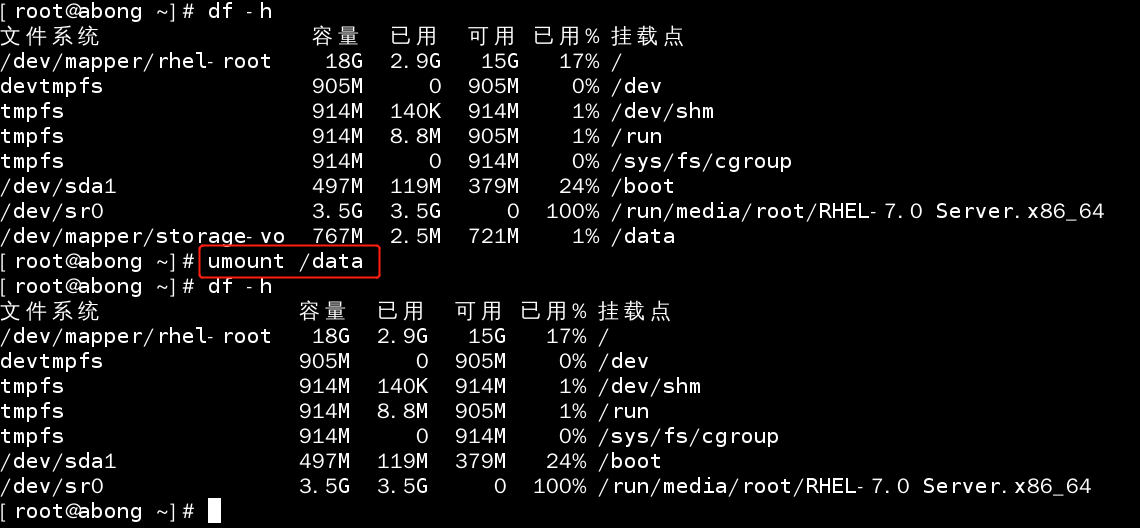Image resolution: width=1140 pixels, height=528 pixels.
Task: Click "24%" in the first output's /dev/sda1 row
Action: (x=579, y=186)
